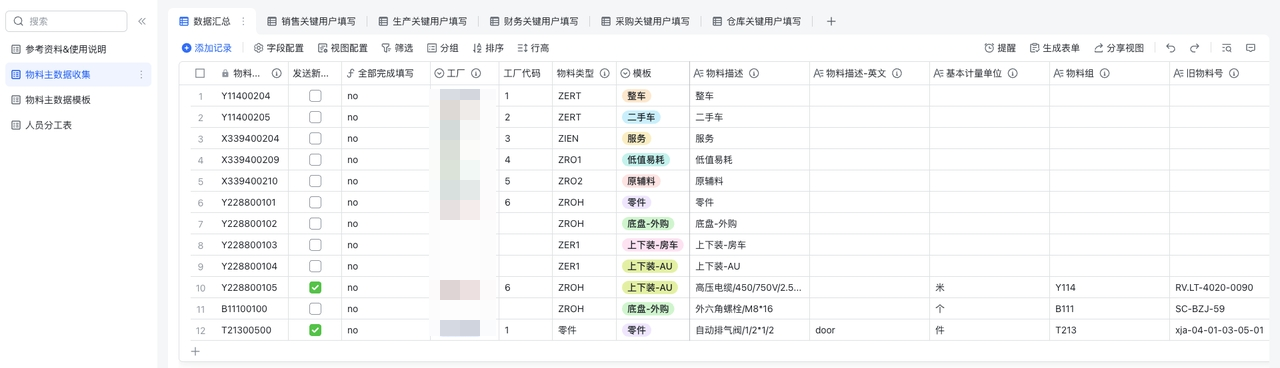
Task: Toggle the select-all checkbox in the header row
Action: (x=200, y=73)
